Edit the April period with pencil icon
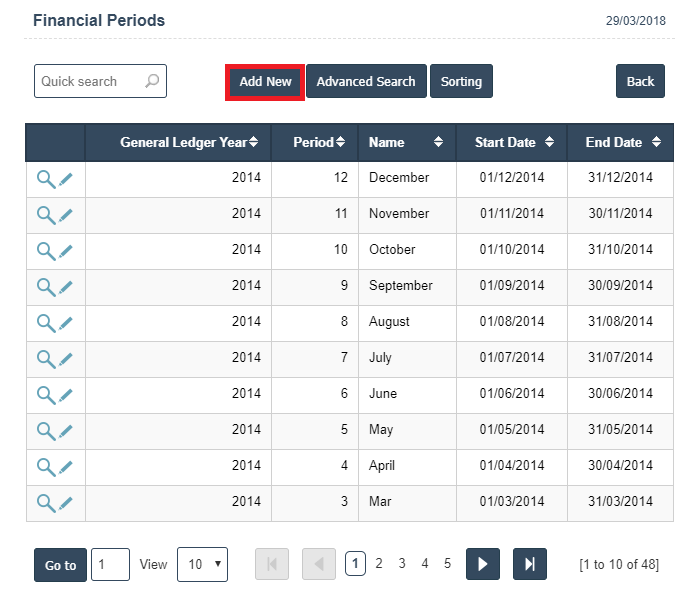This screenshot has height=592, width=697. (65, 468)
